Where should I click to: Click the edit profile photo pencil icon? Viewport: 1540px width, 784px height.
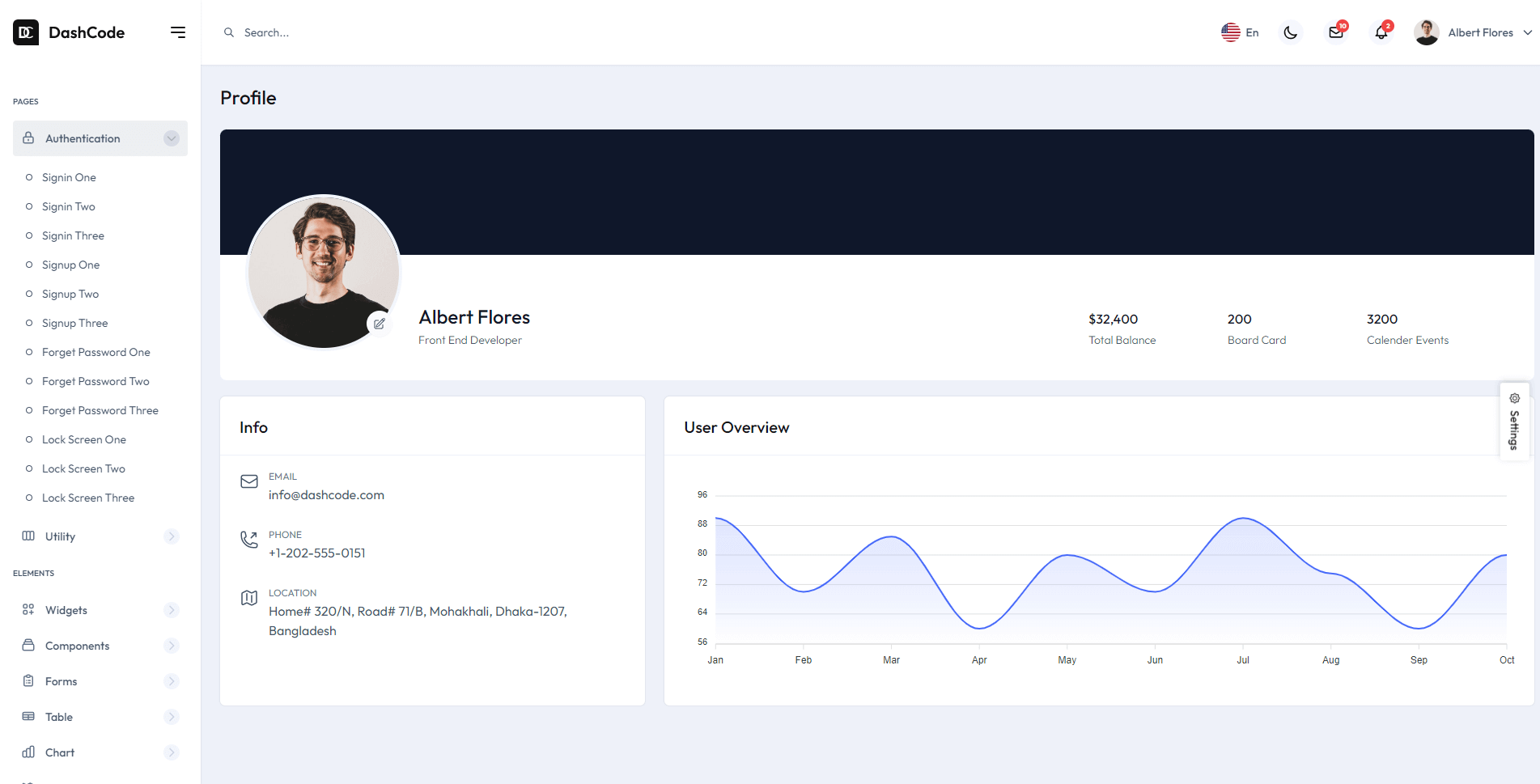point(379,324)
